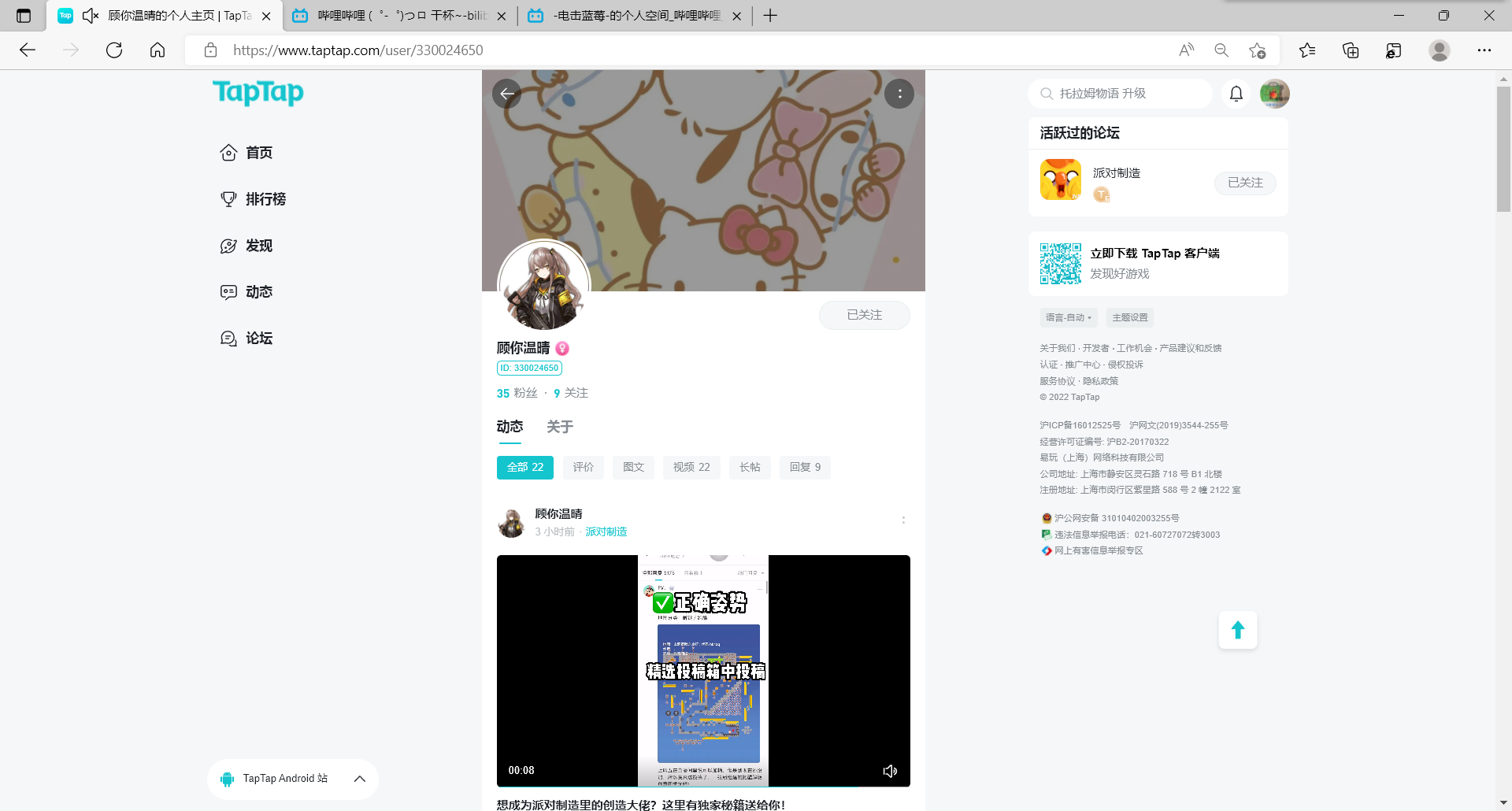Click the search box with 托拉姆物语 升级
This screenshot has width=1512, height=811.
[x=1120, y=94]
